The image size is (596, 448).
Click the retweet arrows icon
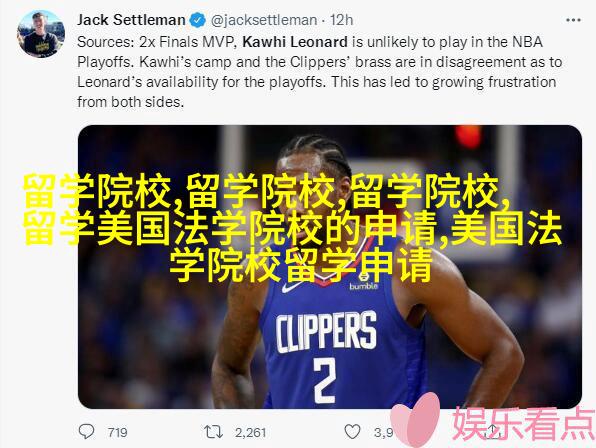coord(213,432)
